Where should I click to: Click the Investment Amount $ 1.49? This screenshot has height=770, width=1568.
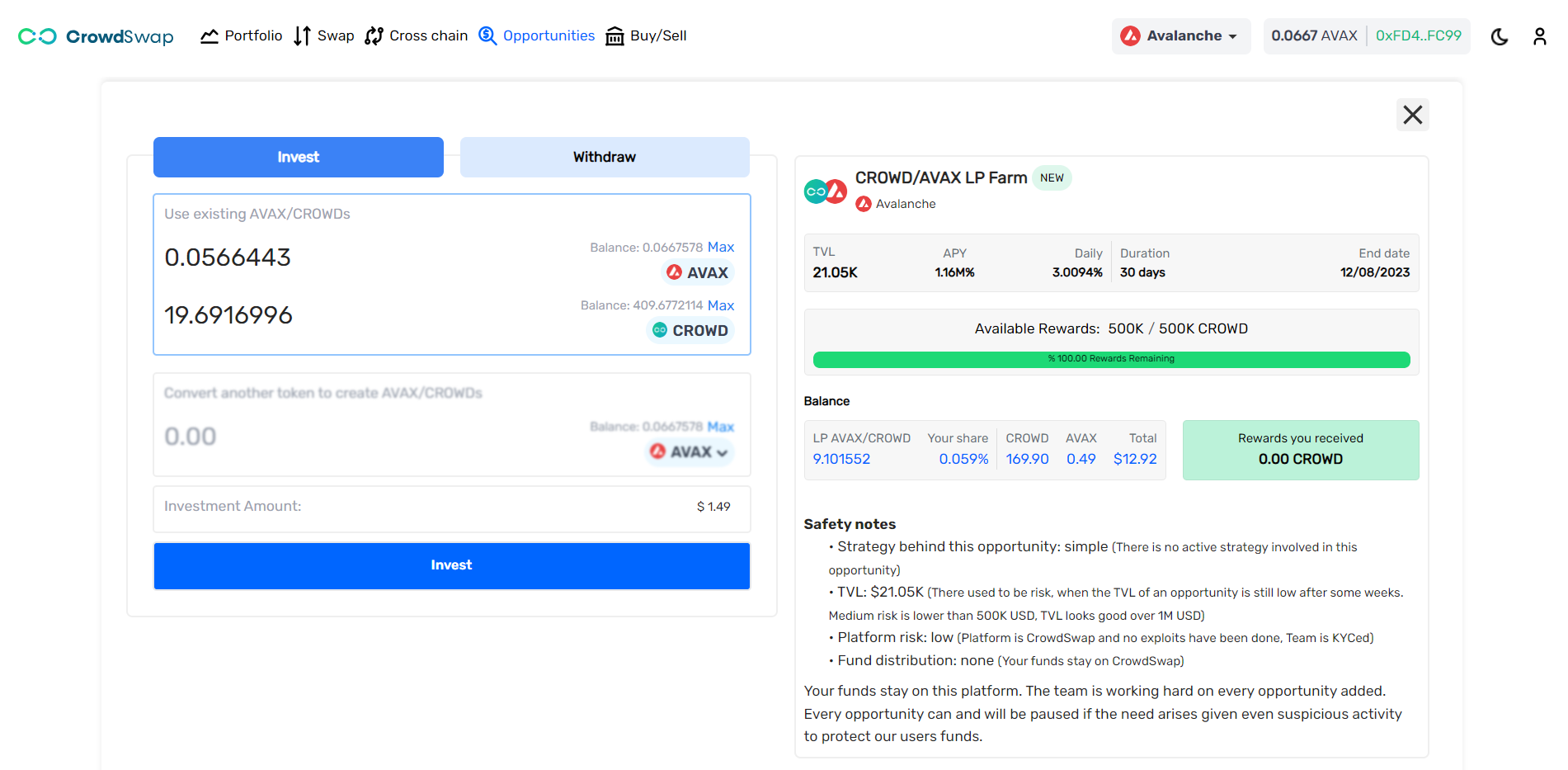click(713, 507)
